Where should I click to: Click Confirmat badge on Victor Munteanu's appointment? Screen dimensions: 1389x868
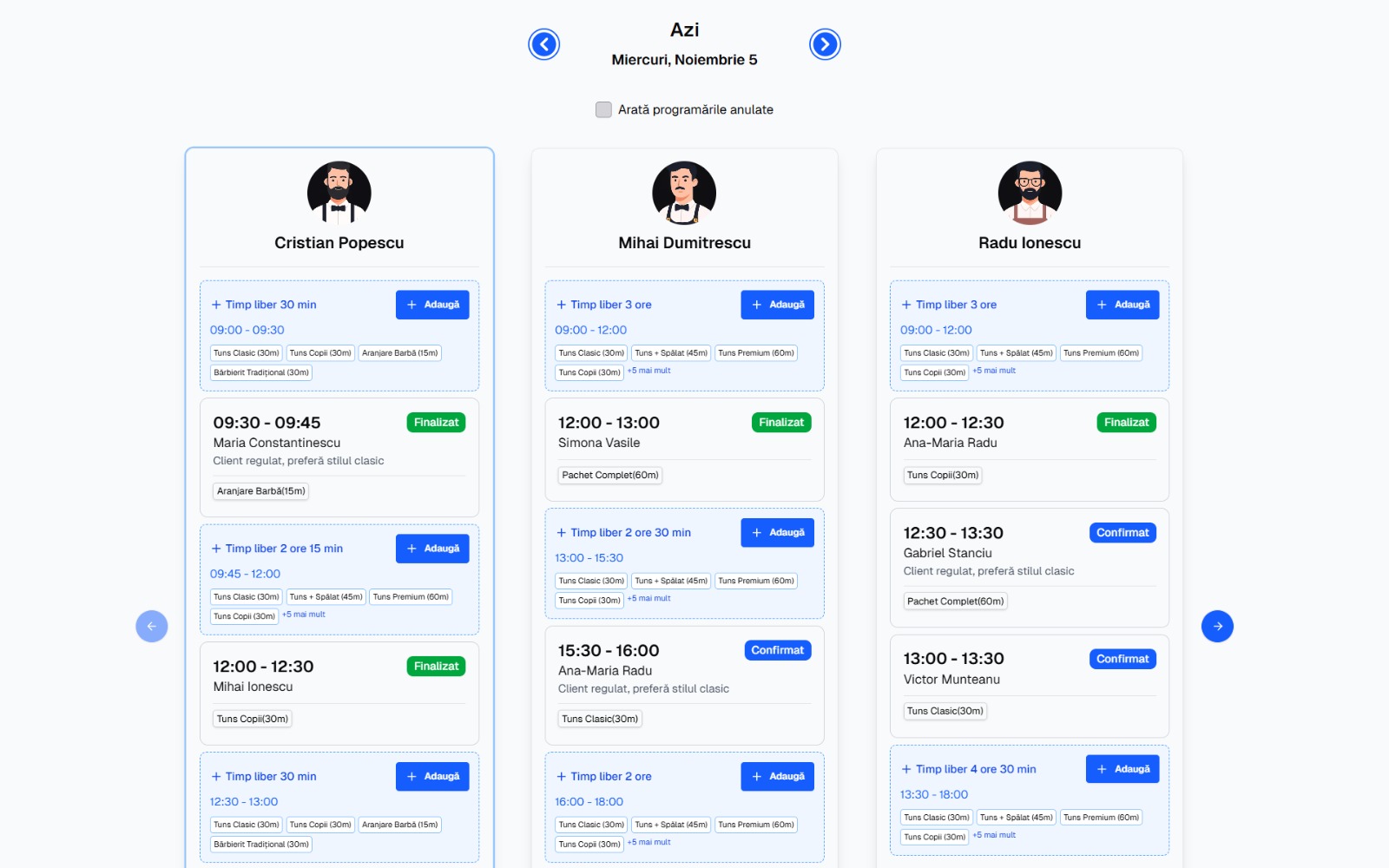[x=1122, y=659]
